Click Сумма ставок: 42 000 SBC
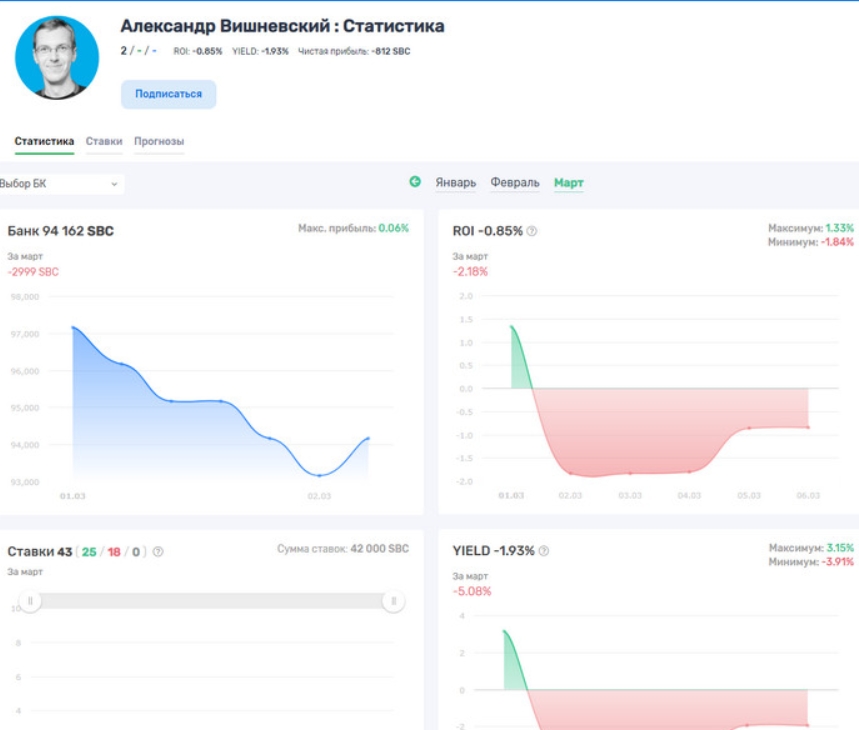The image size is (859, 730). [343, 549]
